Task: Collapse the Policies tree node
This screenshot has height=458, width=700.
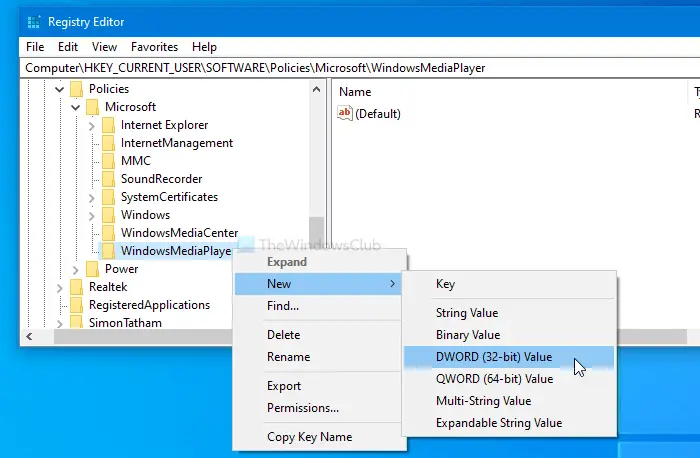Action: click(x=59, y=89)
